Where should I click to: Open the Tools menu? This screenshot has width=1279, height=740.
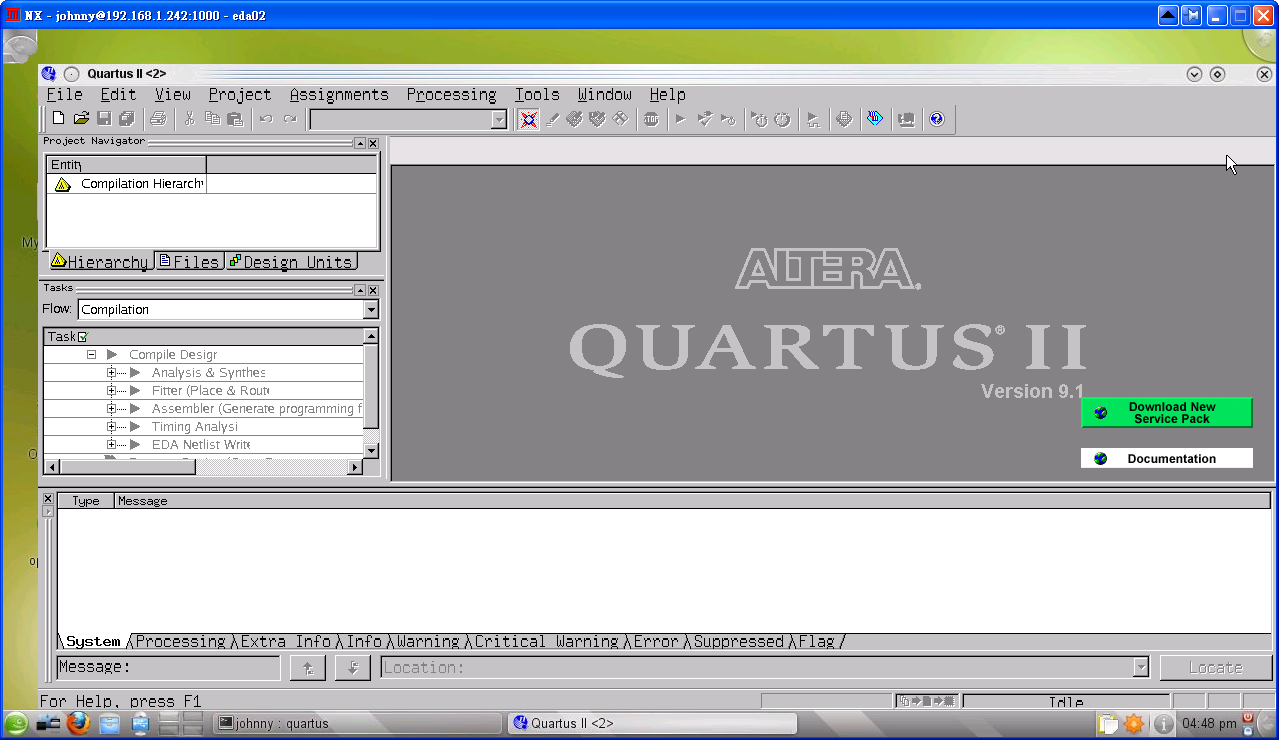point(537,94)
